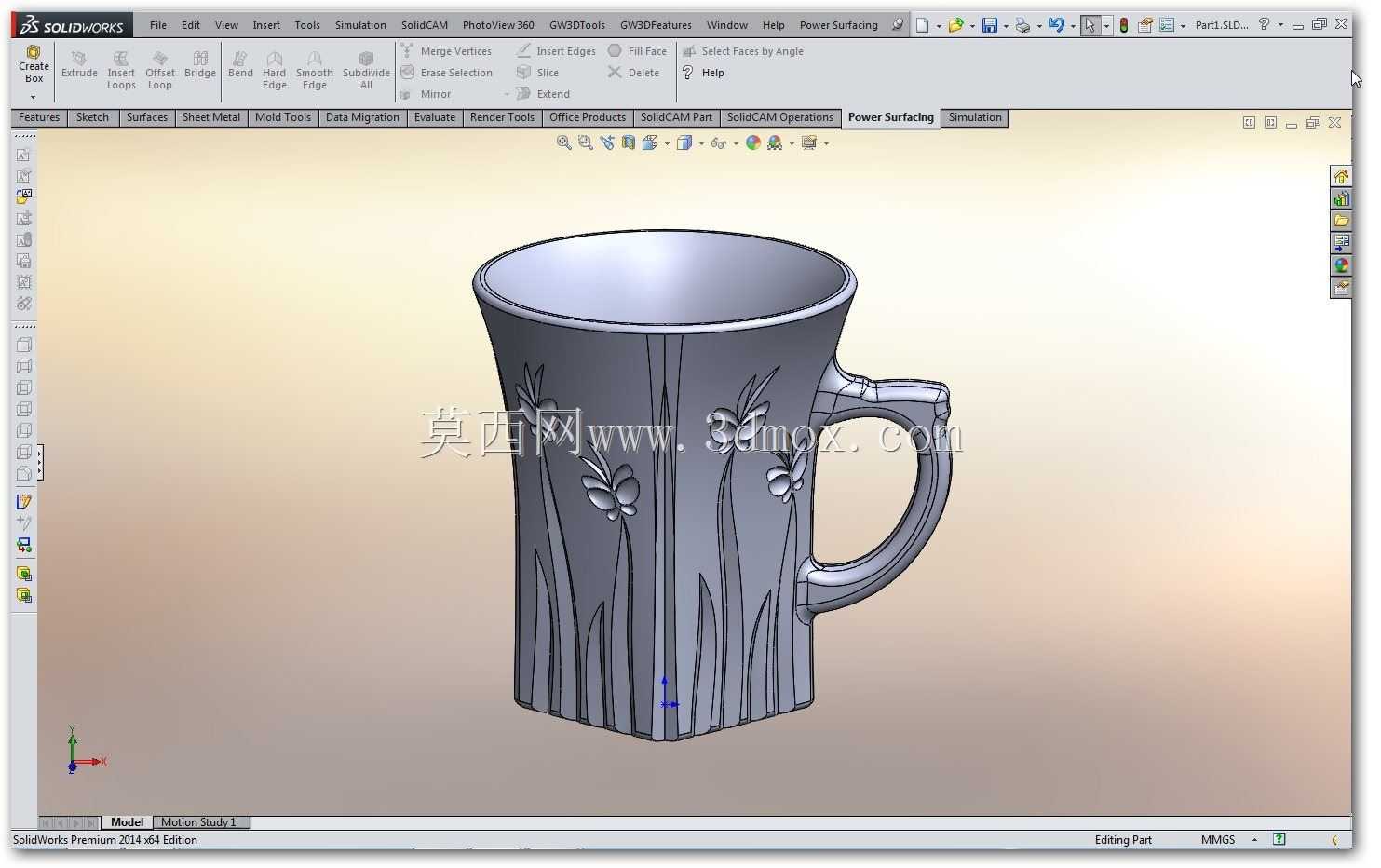The height and width of the screenshot is (868, 1381).
Task: Choose the Offset Loop tool
Action: [160, 71]
